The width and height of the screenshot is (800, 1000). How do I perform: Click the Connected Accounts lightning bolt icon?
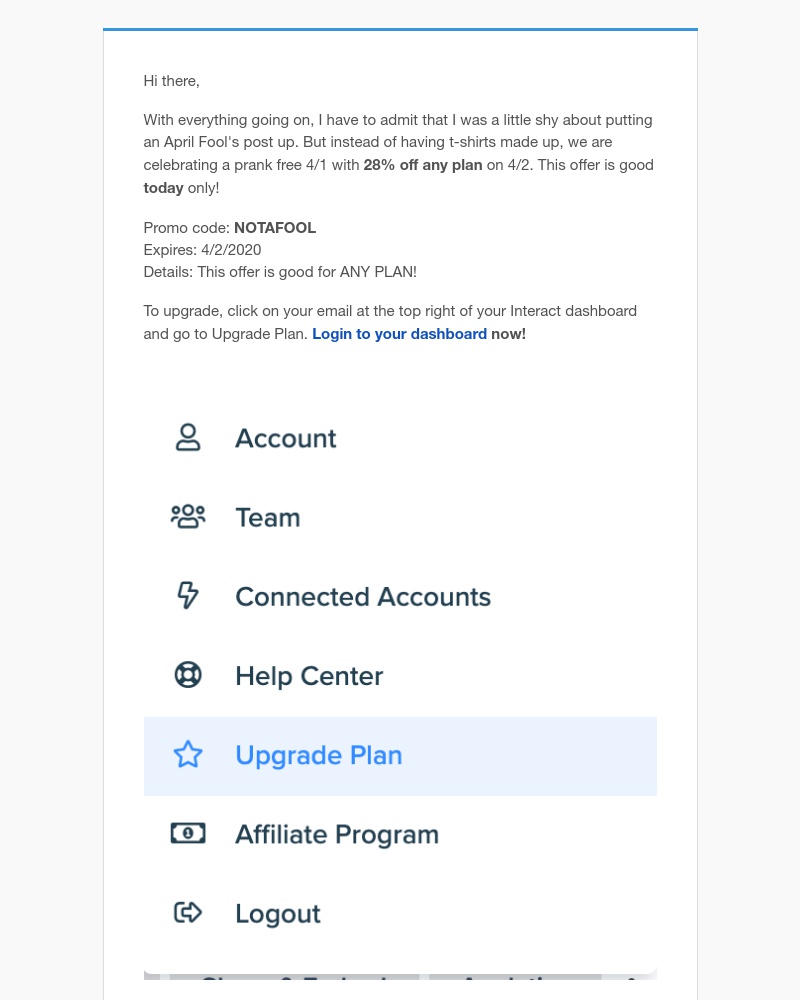click(x=188, y=596)
